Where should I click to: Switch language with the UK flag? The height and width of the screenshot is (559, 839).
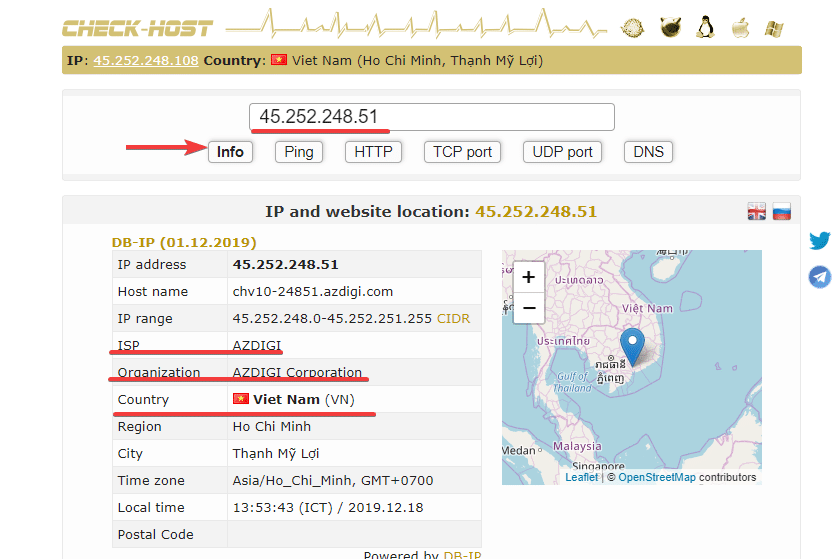pyautogui.click(x=757, y=211)
